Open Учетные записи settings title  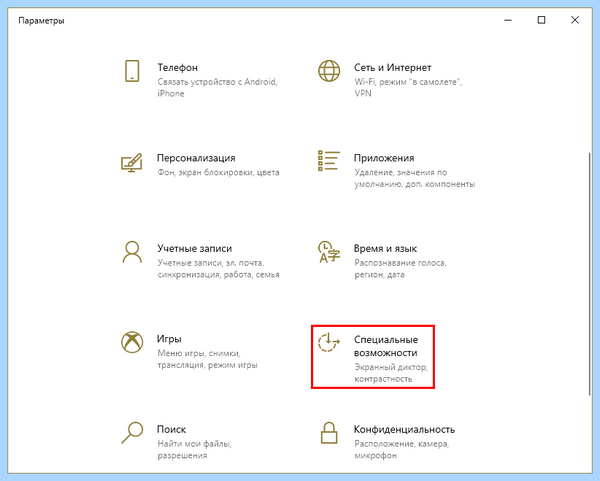point(194,248)
